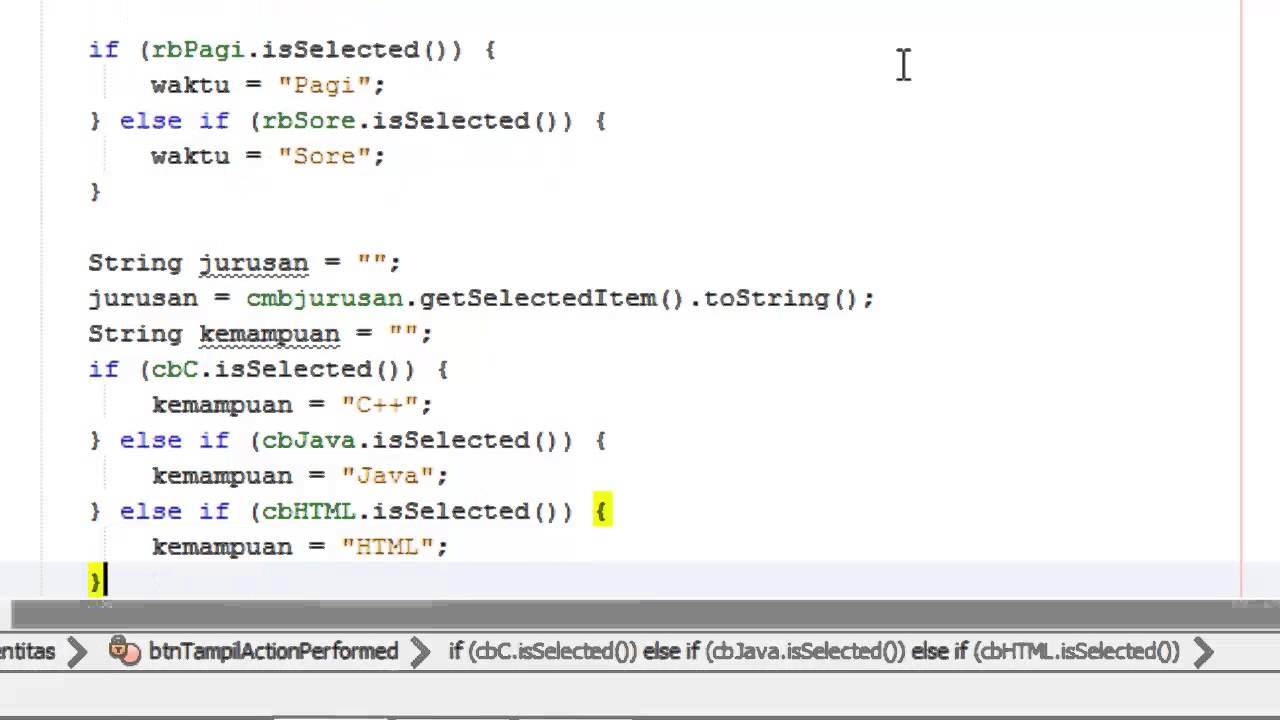This screenshot has width=1280, height=720.
Task: Click the btnTampilActionPerformed method icon in breadcrumb
Action: (x=125, y=651)
